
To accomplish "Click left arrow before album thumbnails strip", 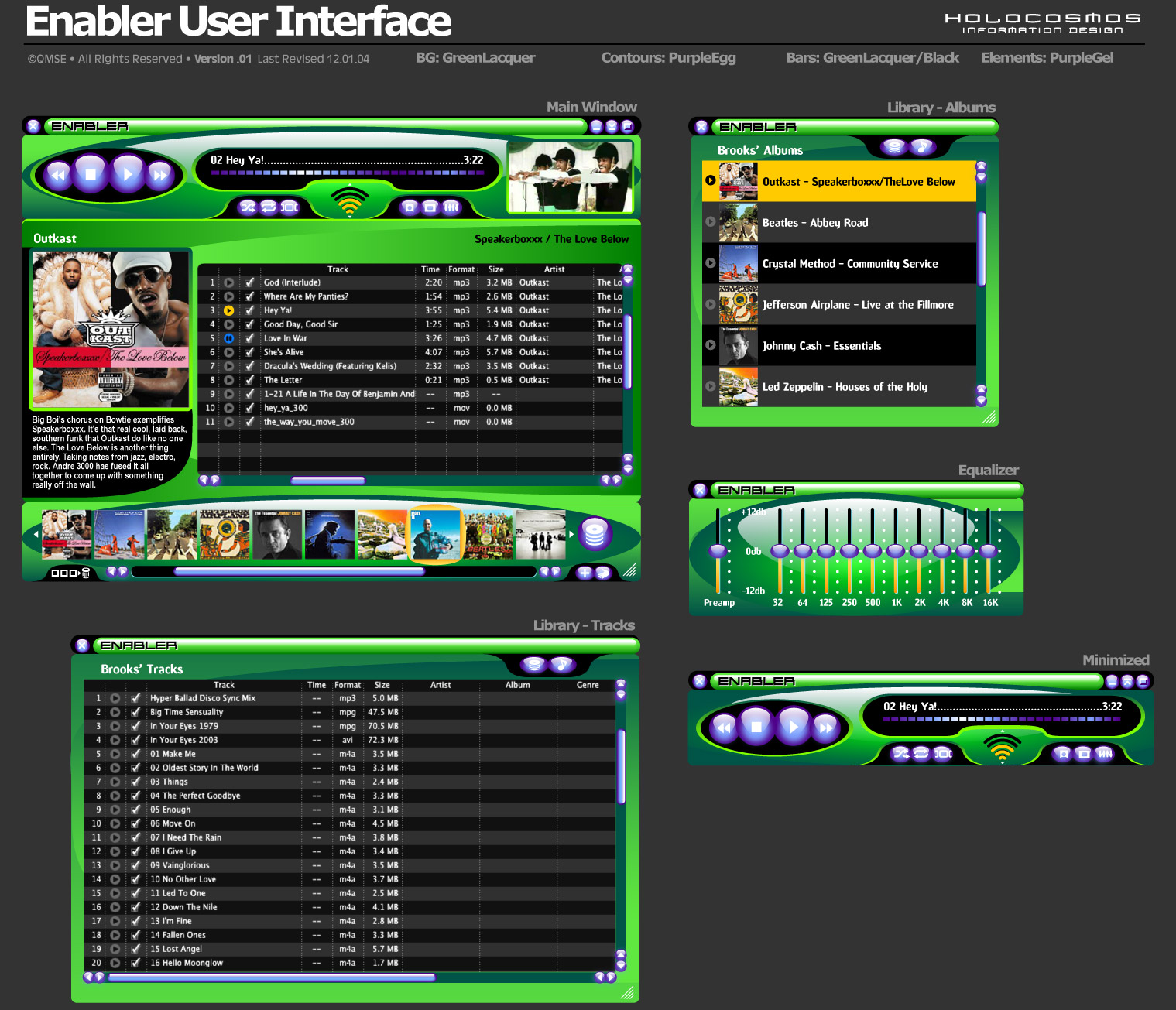I will tap(36, 534).
